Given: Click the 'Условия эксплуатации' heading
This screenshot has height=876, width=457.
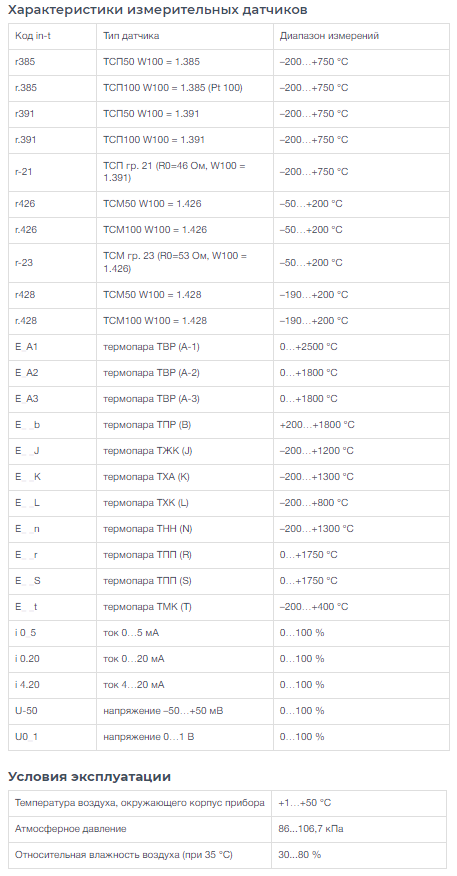Looking at the screenshot, I should coord(89,777).
